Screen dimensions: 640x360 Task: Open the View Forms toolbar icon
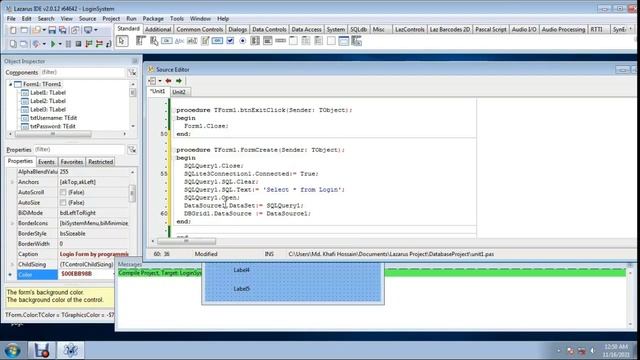coord(24,44)
